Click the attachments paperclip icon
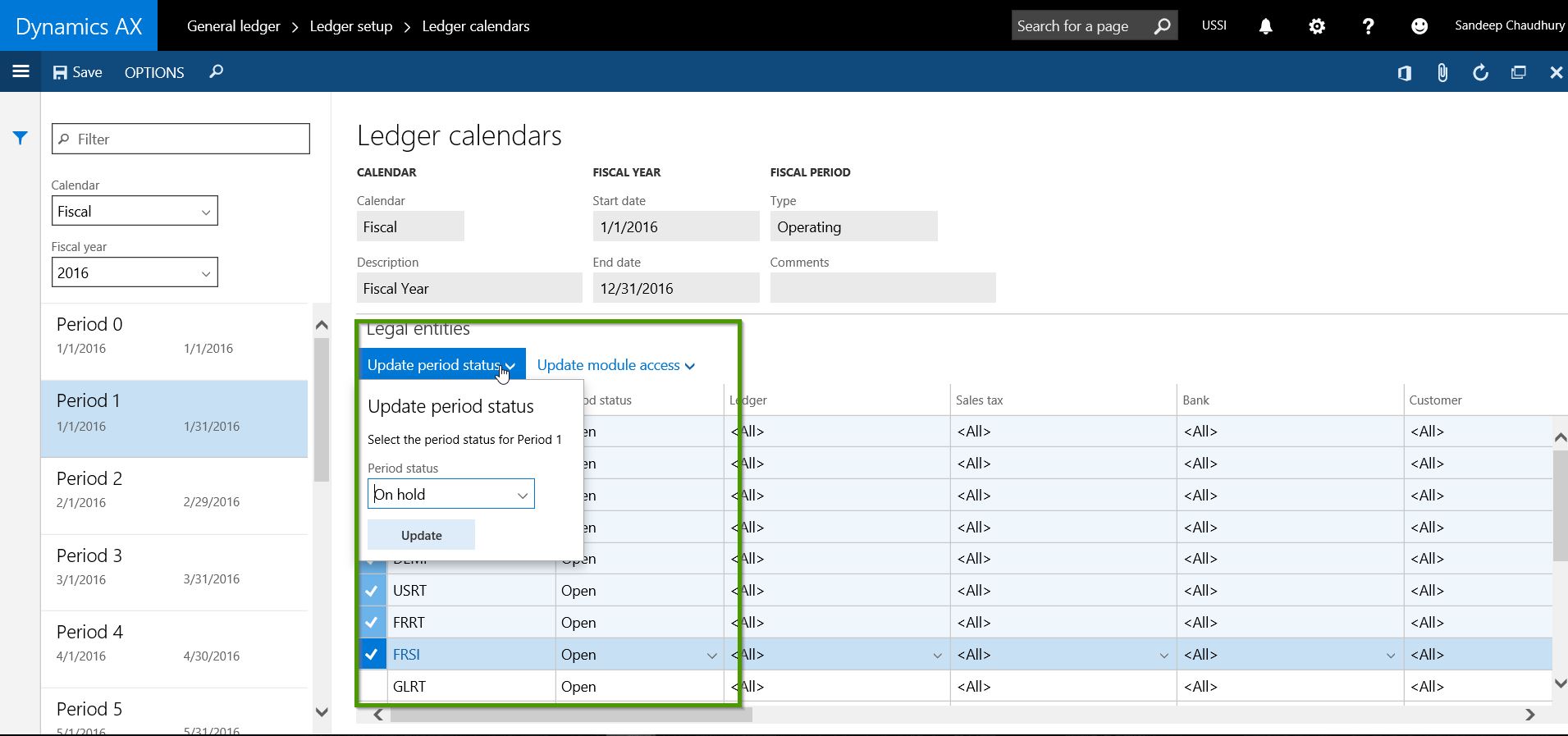Screen dimensions: 1568x736 (1442, 73)
